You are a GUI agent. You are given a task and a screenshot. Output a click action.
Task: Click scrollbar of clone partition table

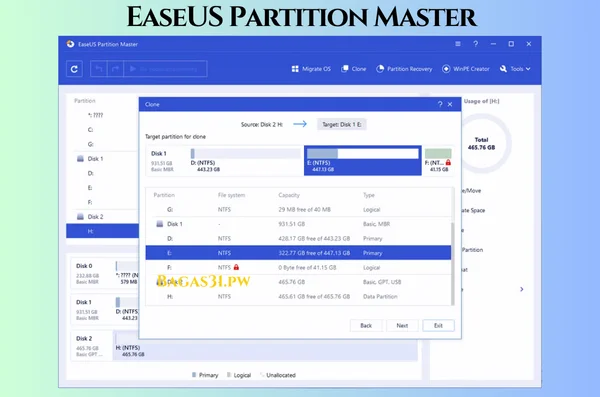(x=453, y=264)
